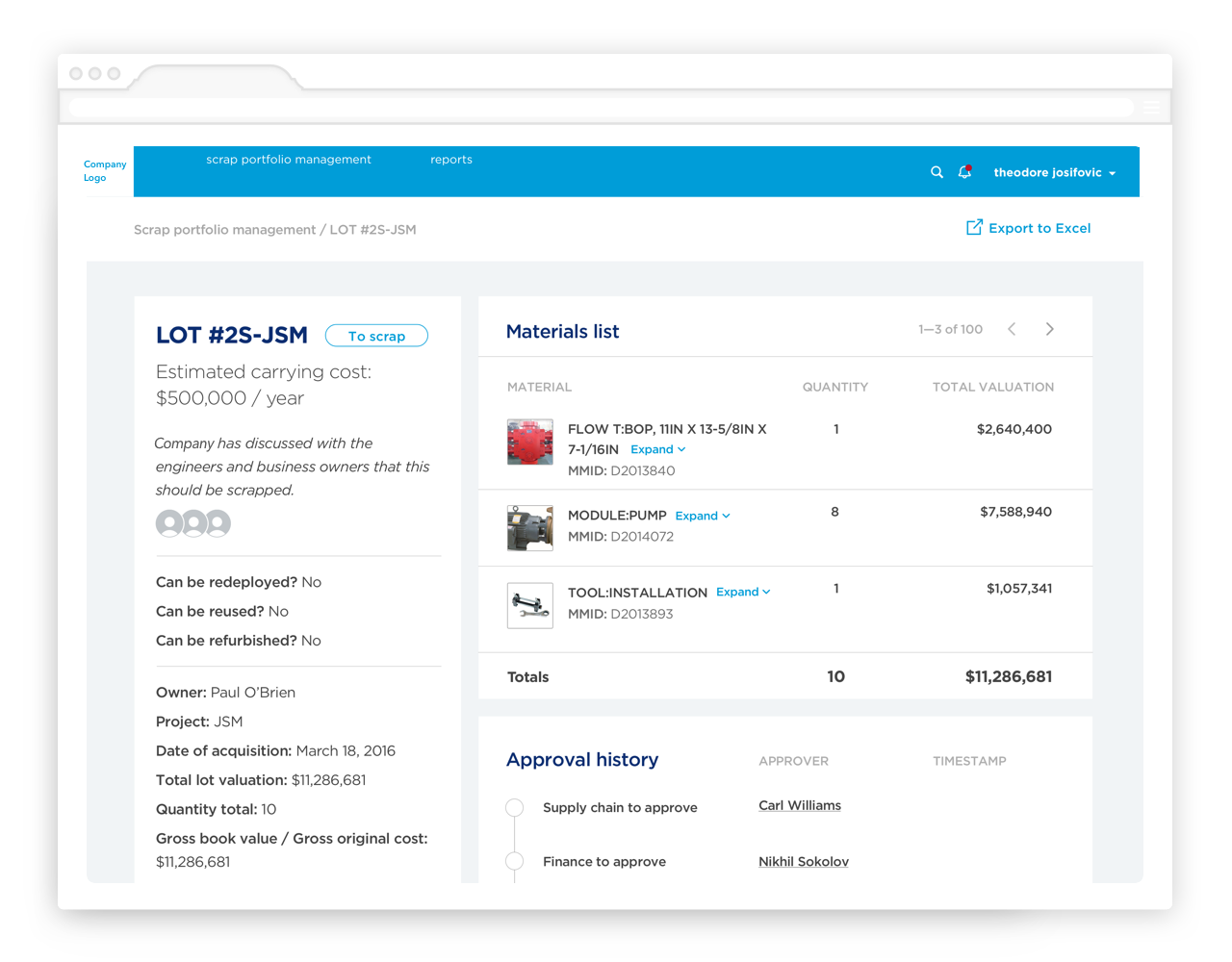Viewport: 1232px width, 962px height.
Task: Click the Export to Excel icon
Action: (x=974, y=227)
